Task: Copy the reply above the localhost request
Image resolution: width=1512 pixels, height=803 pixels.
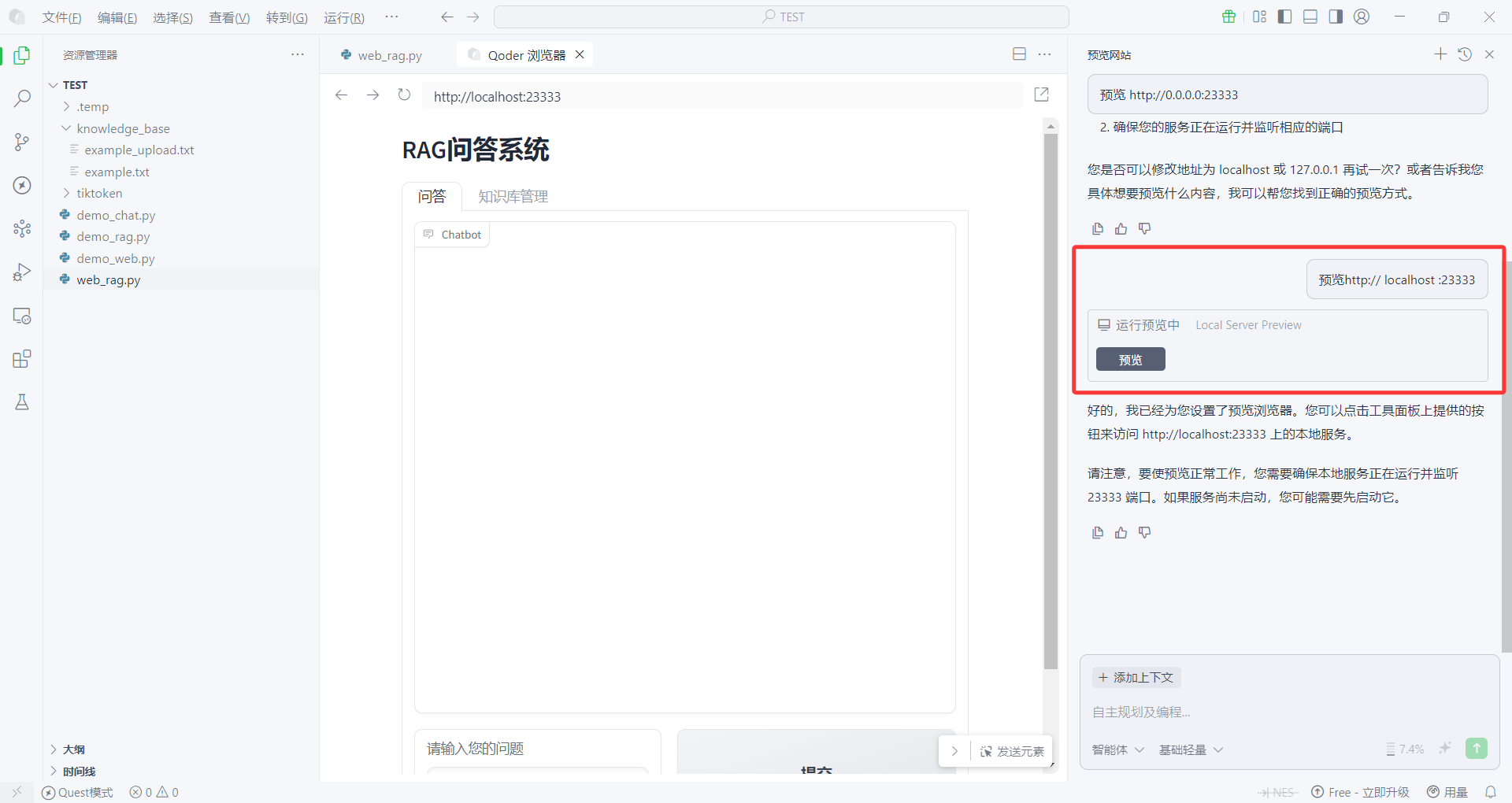Action: (1098, 229)
